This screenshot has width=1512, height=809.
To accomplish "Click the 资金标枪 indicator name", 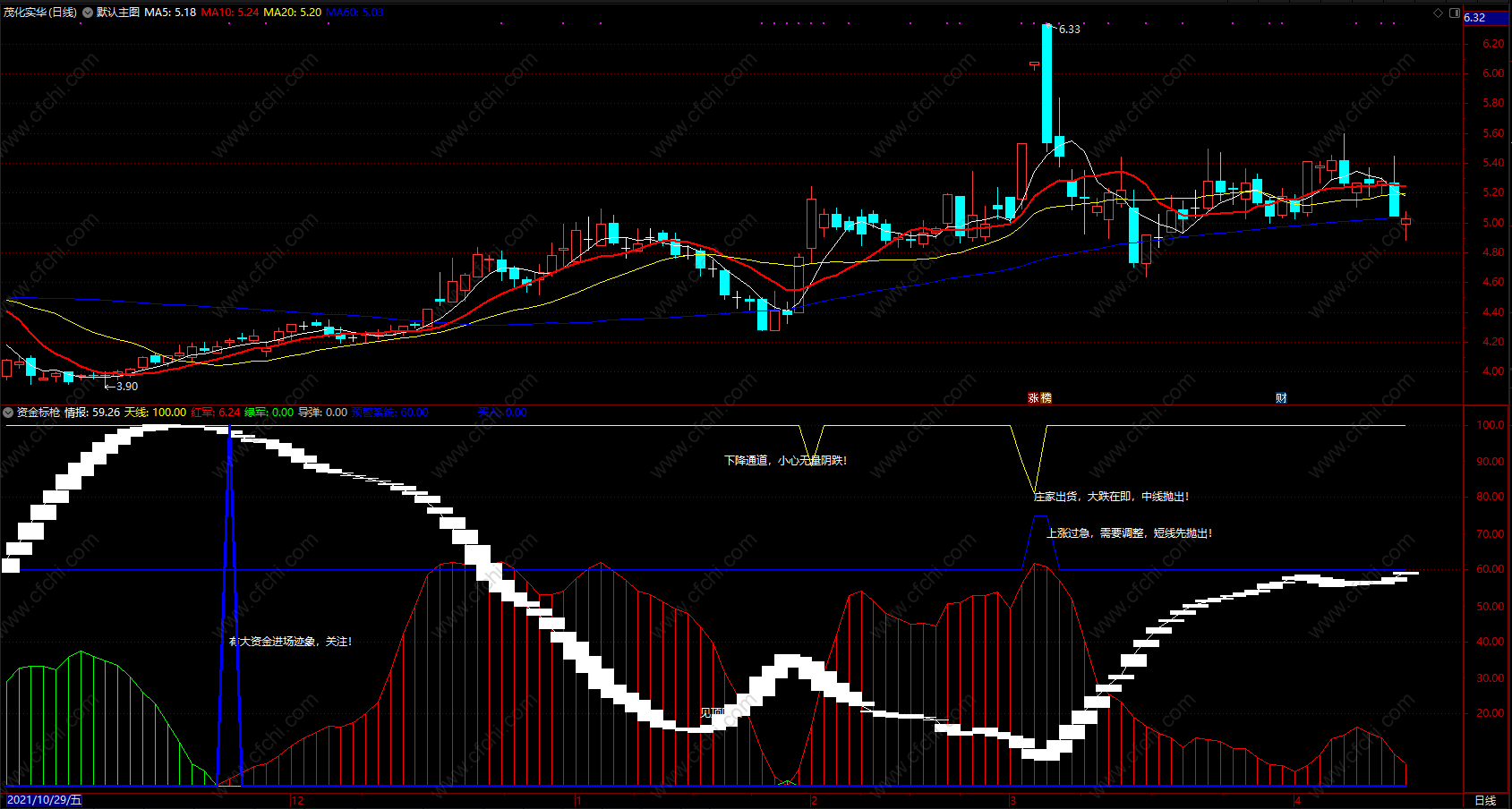I will pyautogui.click(x=38, y=413).
